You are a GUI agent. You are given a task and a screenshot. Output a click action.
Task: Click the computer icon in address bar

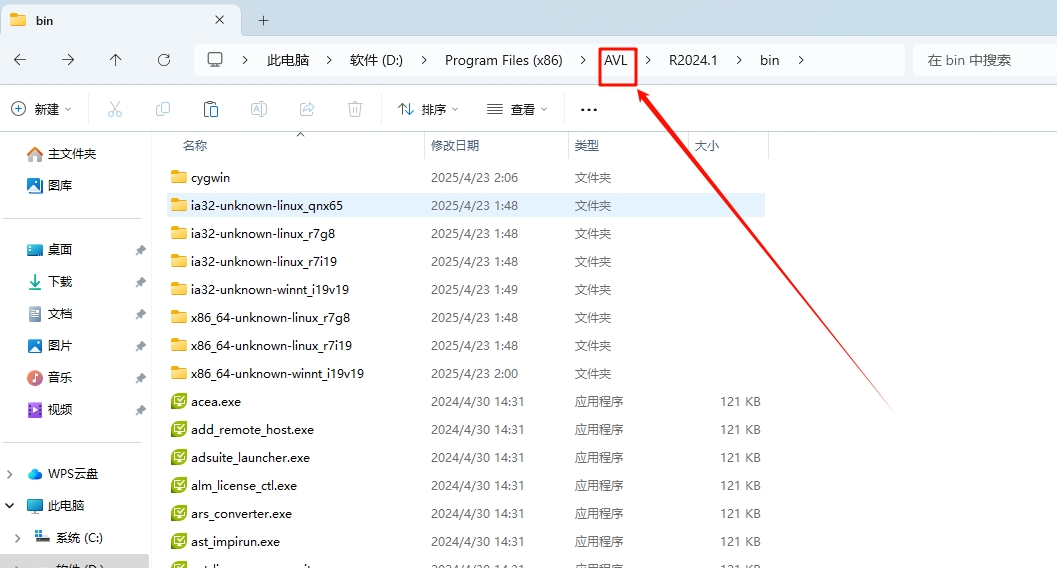point(215,60)
